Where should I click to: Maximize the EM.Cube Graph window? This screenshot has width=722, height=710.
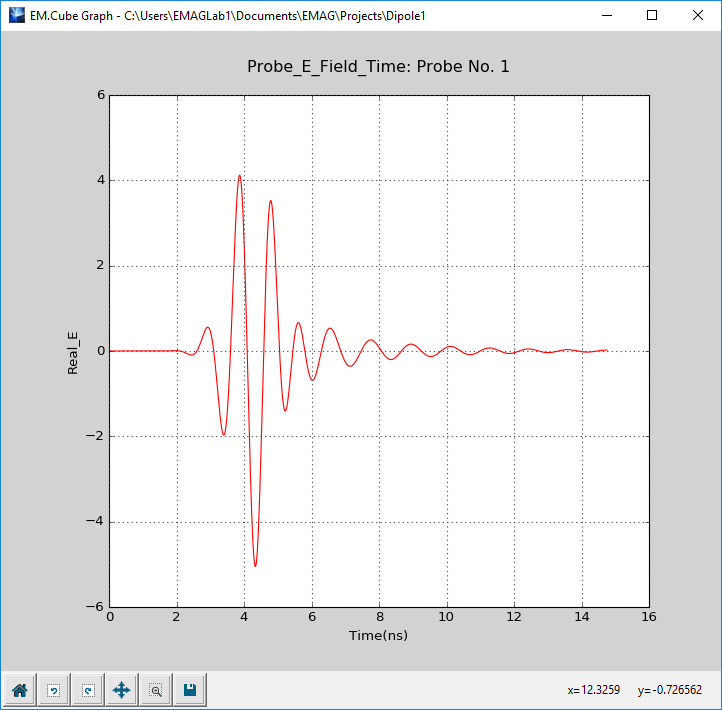[x=652, y=15]
